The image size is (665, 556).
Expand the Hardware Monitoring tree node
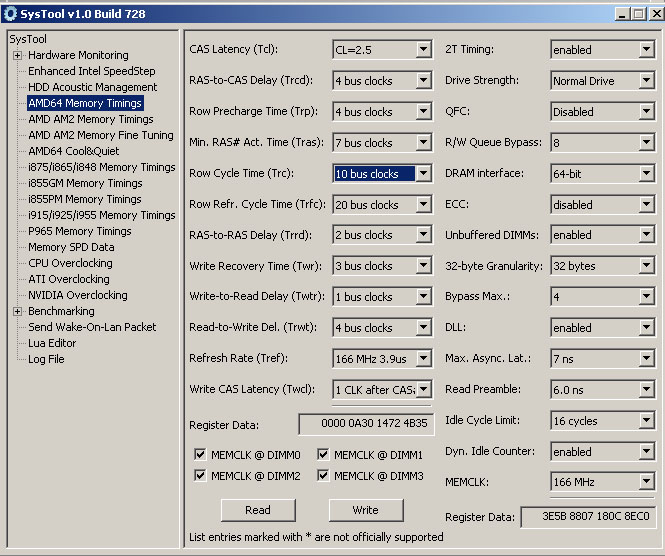(x=17, y=56)
